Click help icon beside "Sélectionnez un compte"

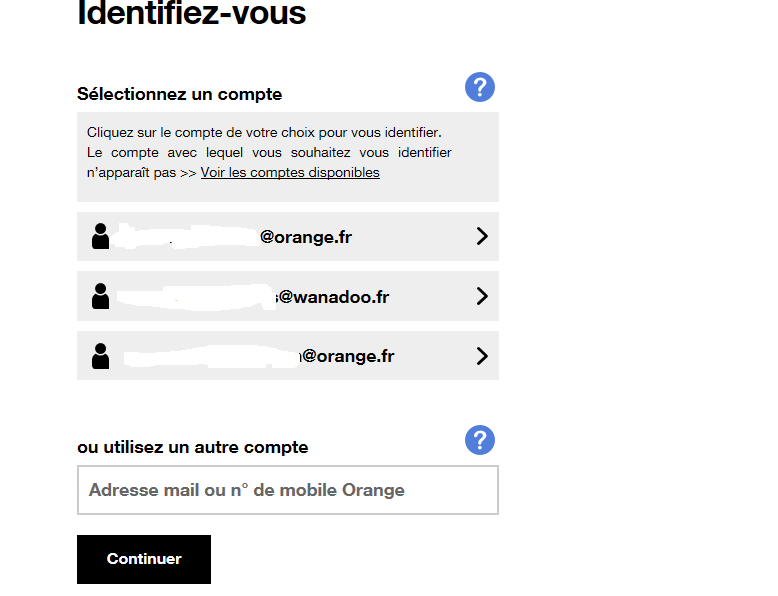[480, 87]
